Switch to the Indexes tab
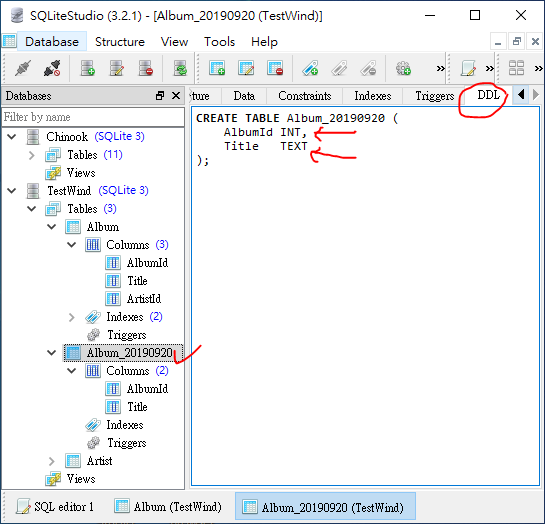The height and width of the screenshot is (524, 545). click(x=373, y=96)
